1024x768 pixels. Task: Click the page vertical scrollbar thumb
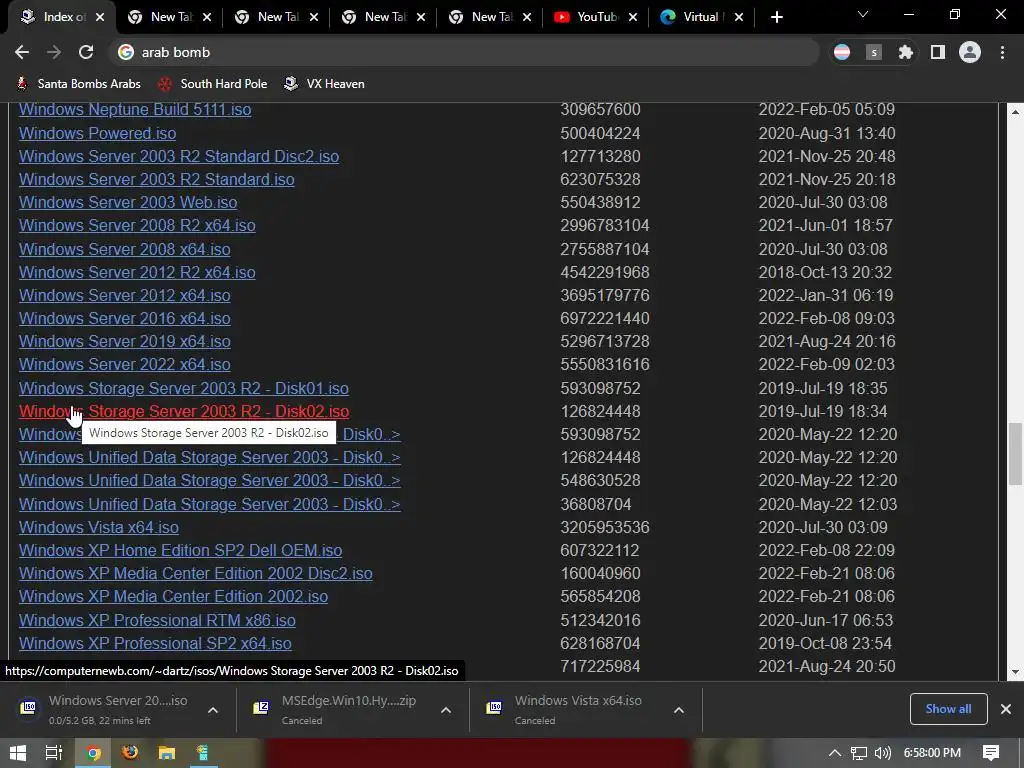[1015, 455]
